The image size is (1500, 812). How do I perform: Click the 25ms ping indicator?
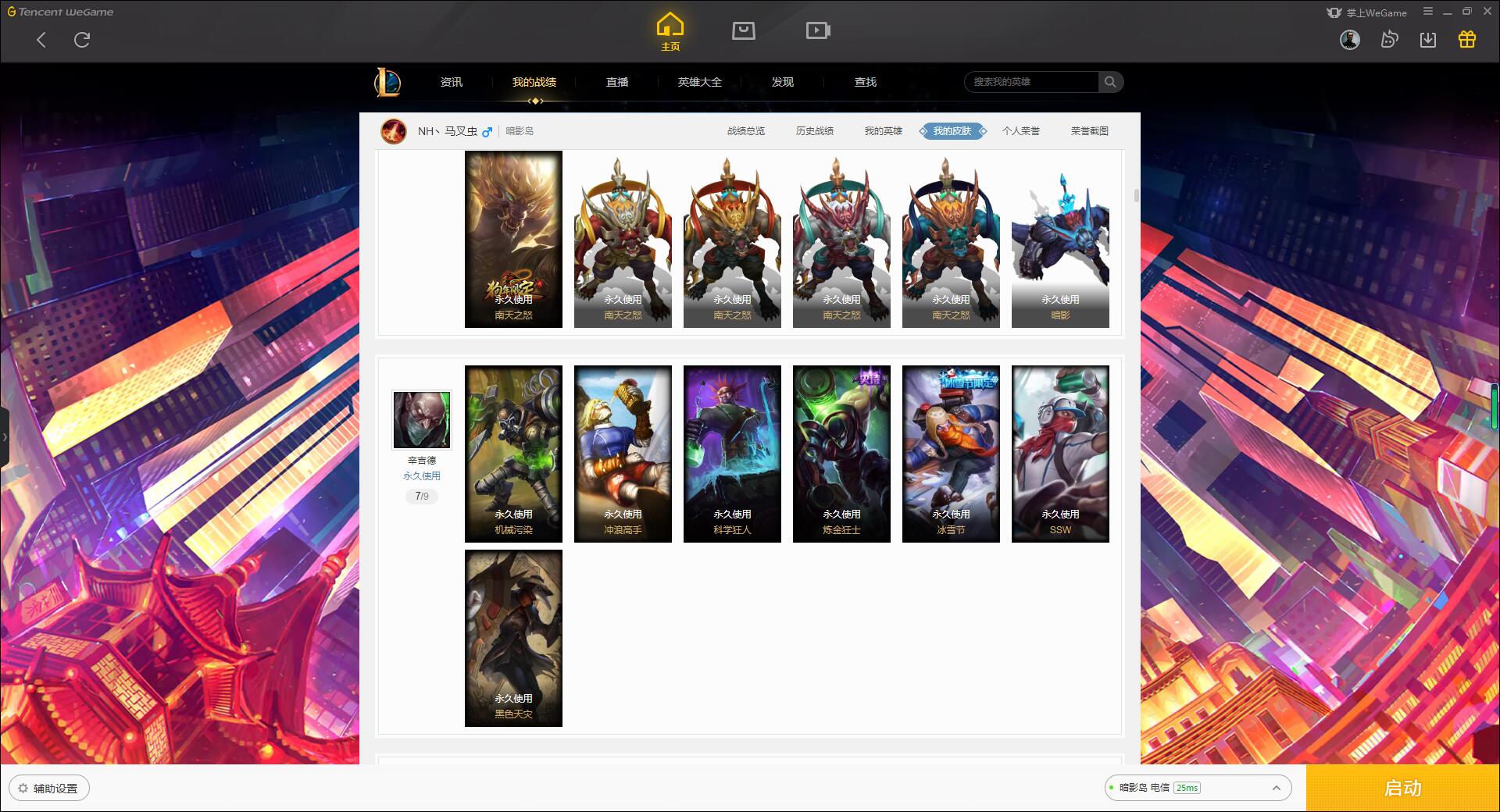tap(1187, 788)
